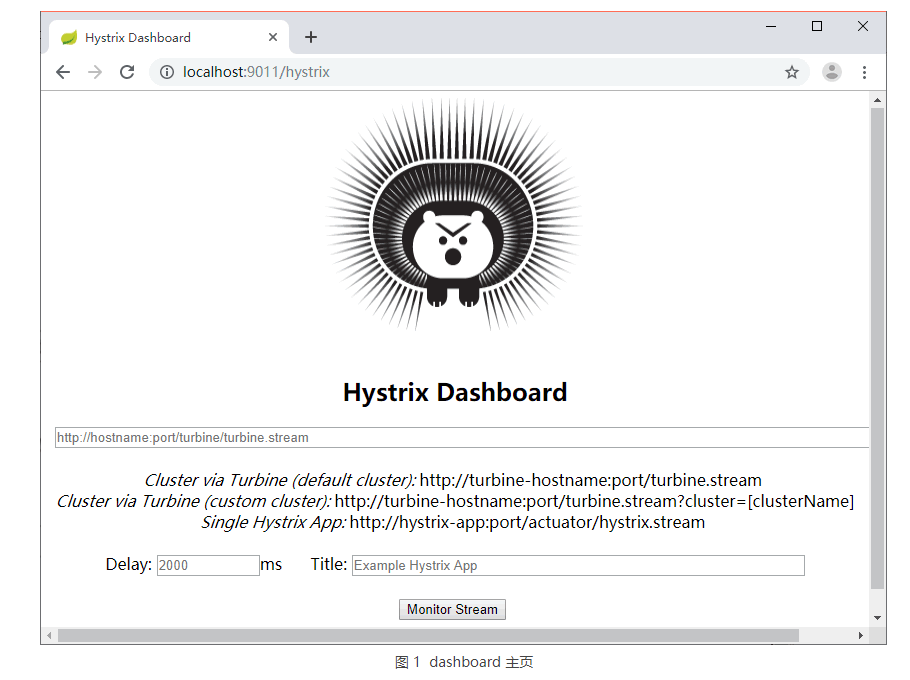Select the Hystrix Dashboard browser tab
The width and height of the screenshot is (910, 680).
168,37
